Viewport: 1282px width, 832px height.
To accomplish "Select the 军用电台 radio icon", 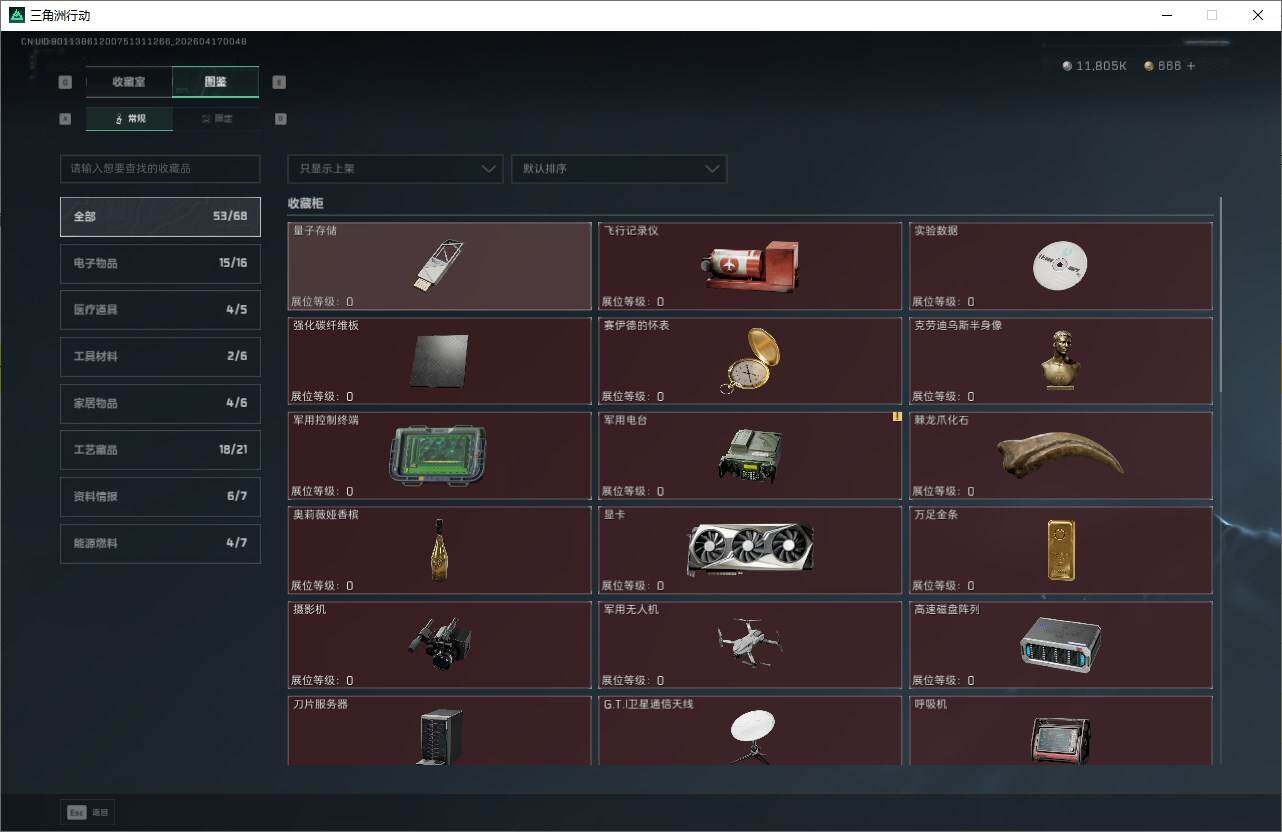I will click(750, 455).
